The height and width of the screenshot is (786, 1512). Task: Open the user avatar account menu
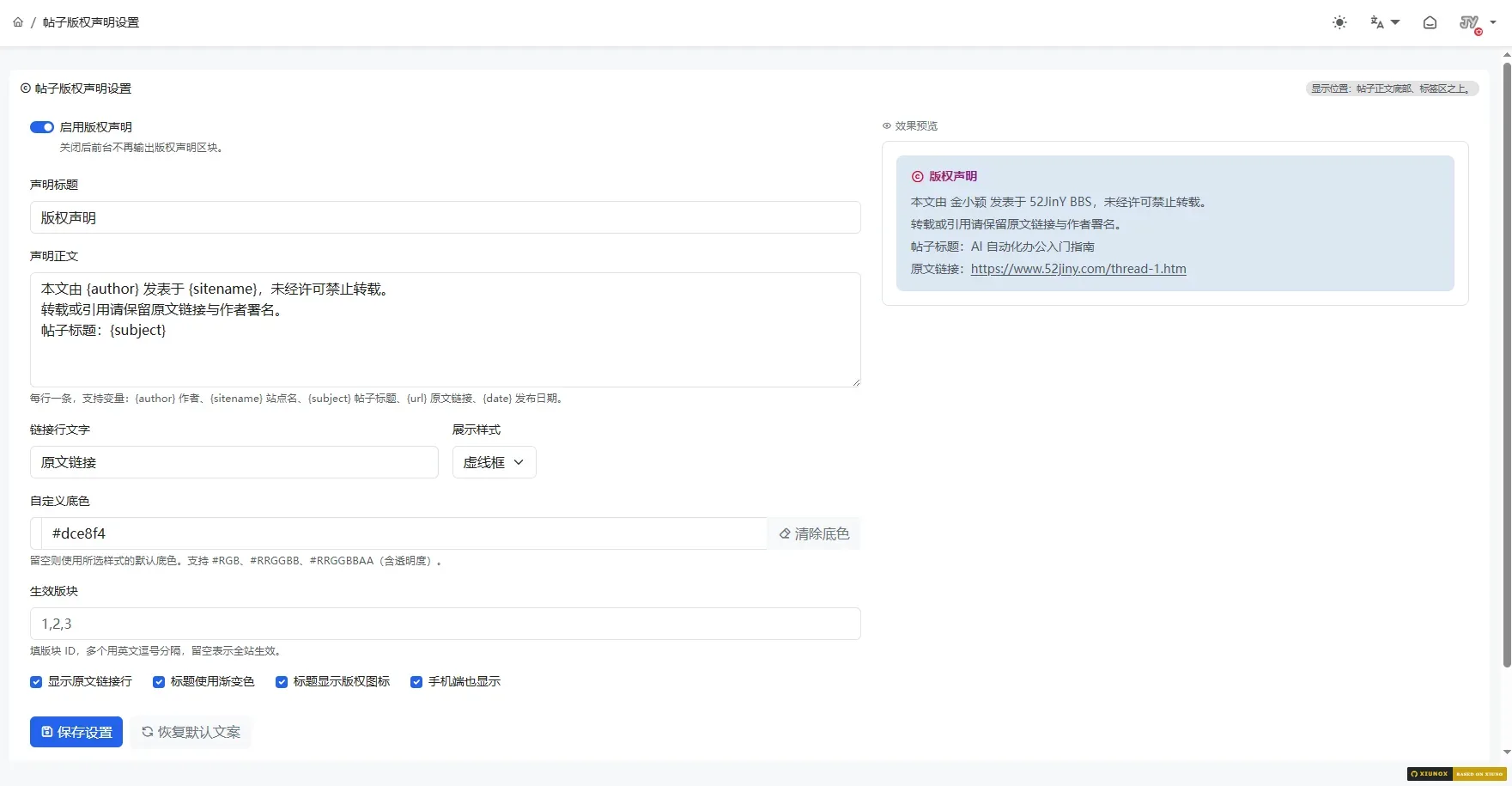point(1477,23)
